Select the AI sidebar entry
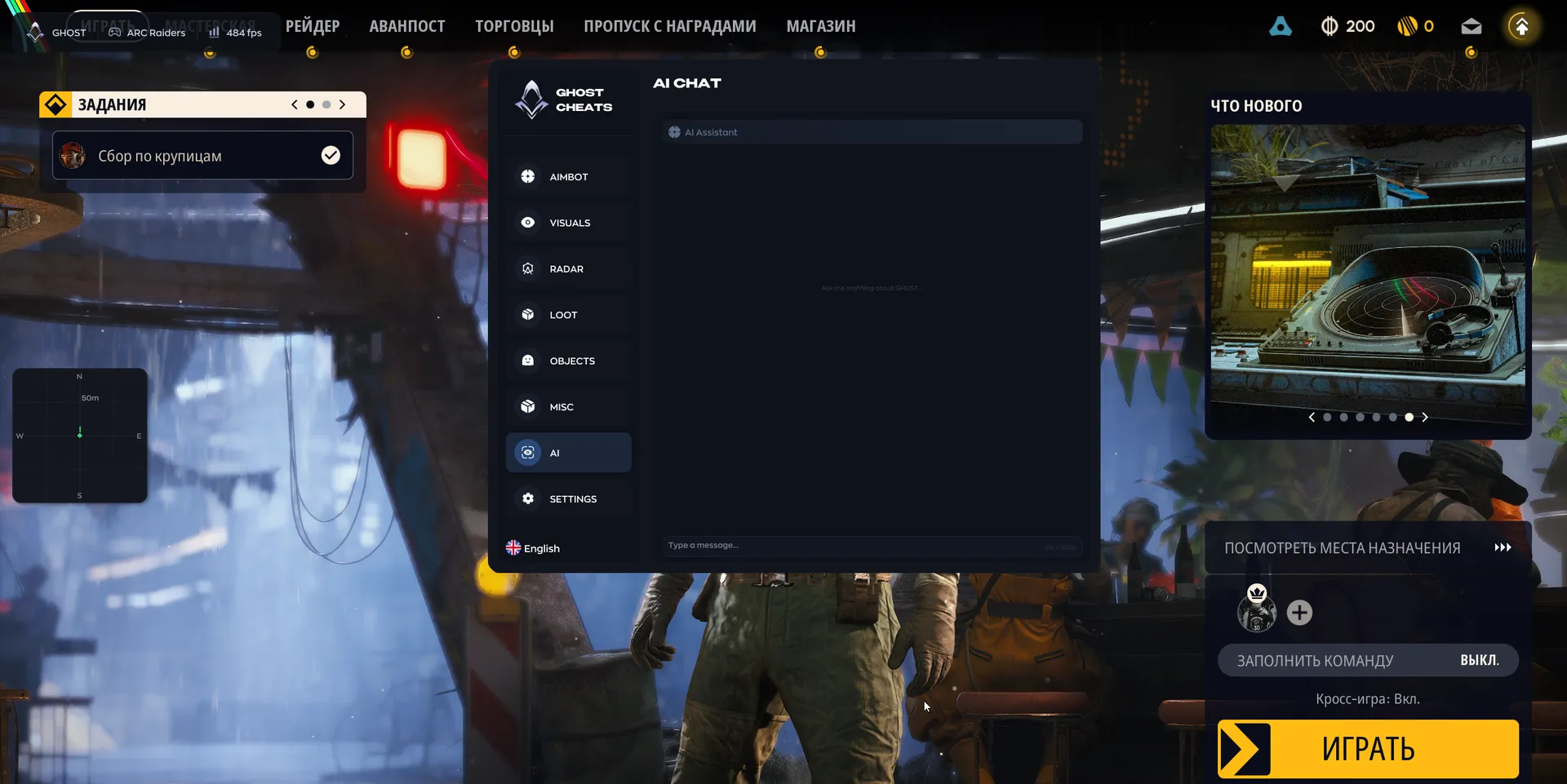 pyautogui.click(x=568, y=453)
